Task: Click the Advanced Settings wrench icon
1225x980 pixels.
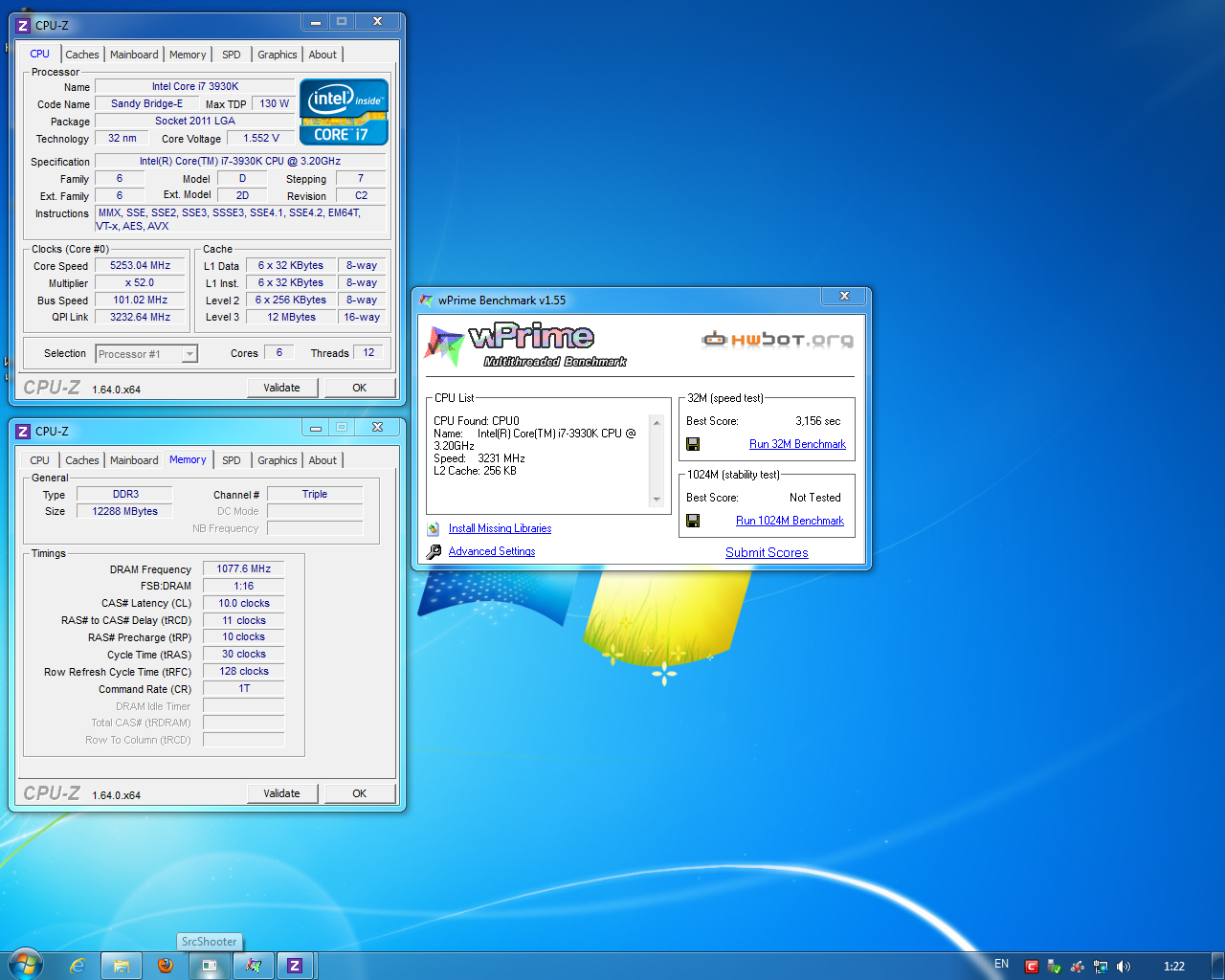Action: click(x=434, y=551)
